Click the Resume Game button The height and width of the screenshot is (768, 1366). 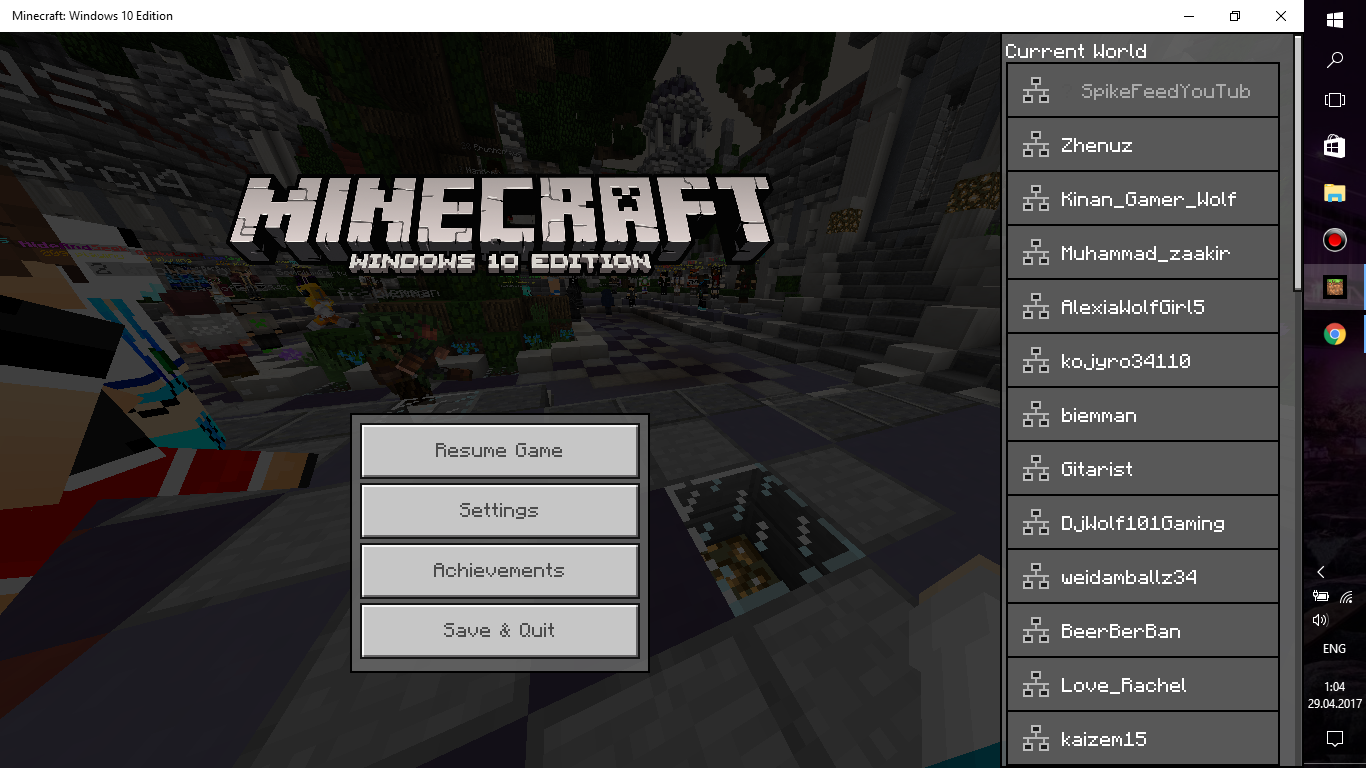coord(499,451)
